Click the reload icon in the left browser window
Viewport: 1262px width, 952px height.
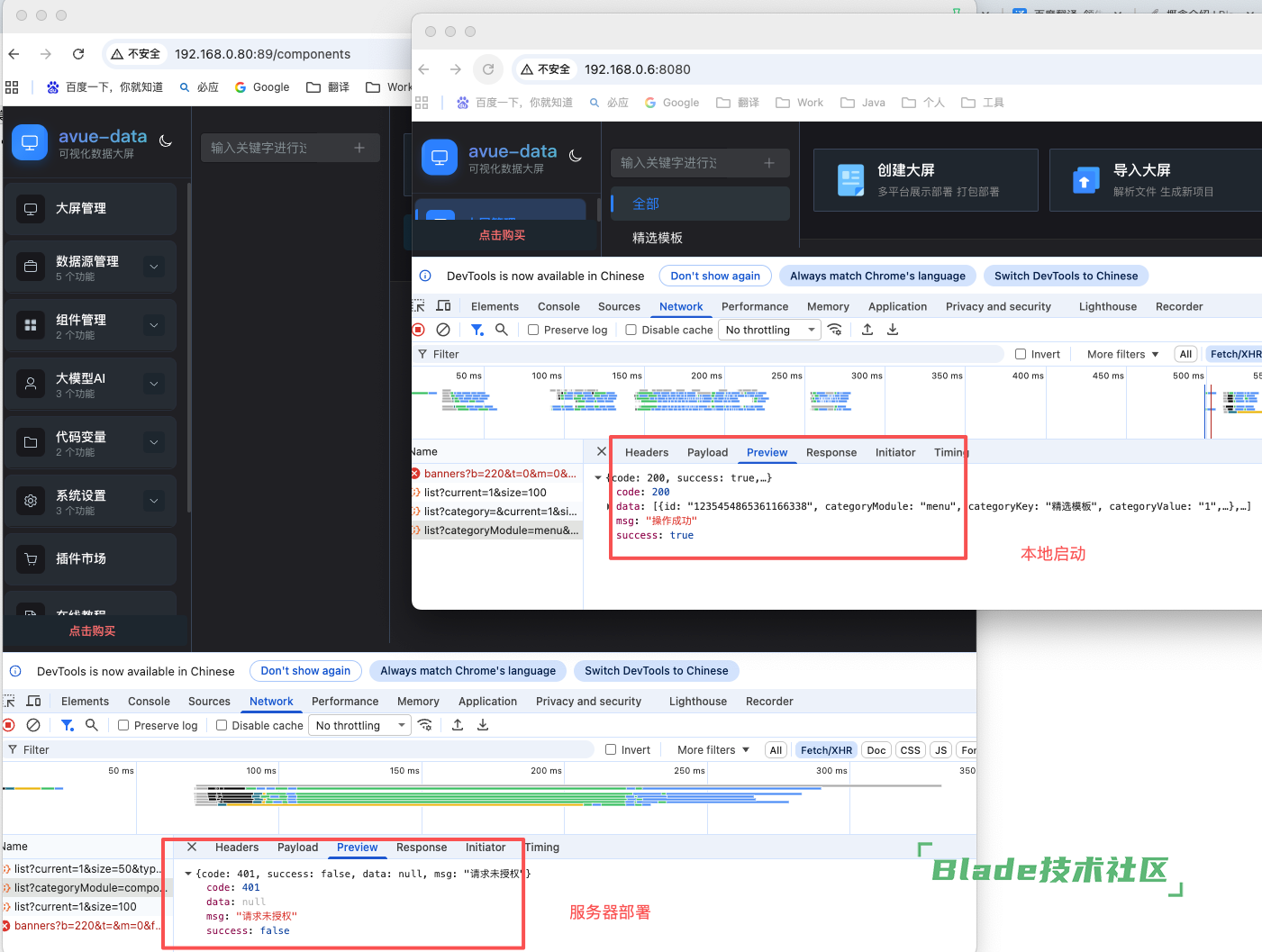78,54
